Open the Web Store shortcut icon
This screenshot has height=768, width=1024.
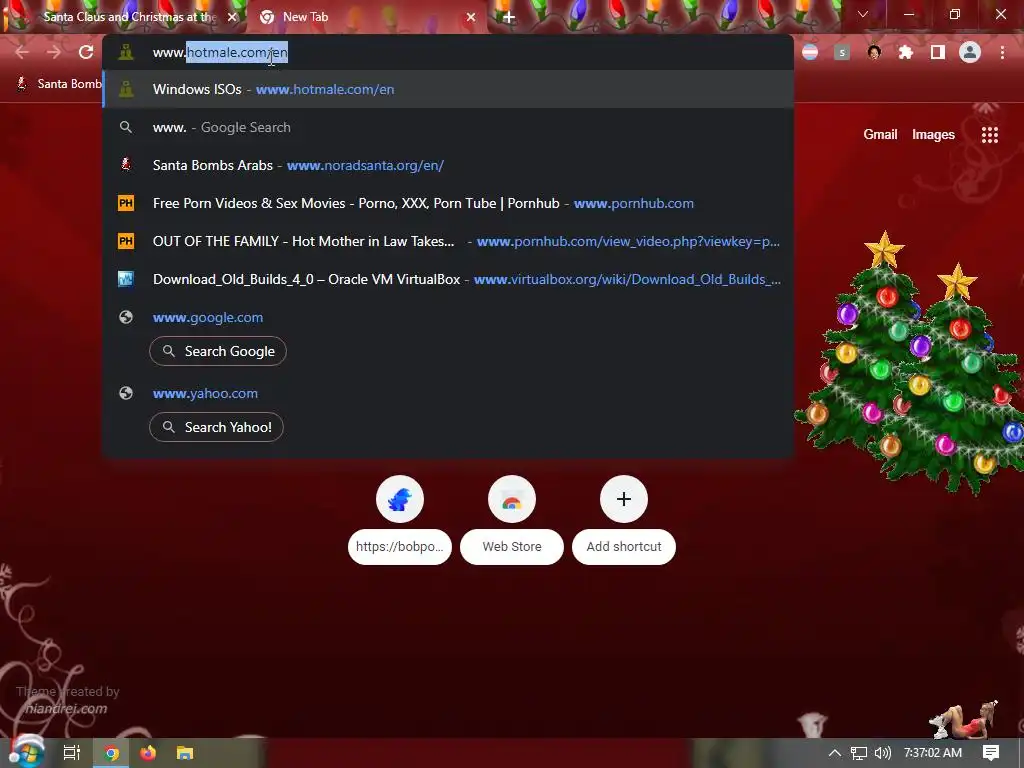(512, 500)
